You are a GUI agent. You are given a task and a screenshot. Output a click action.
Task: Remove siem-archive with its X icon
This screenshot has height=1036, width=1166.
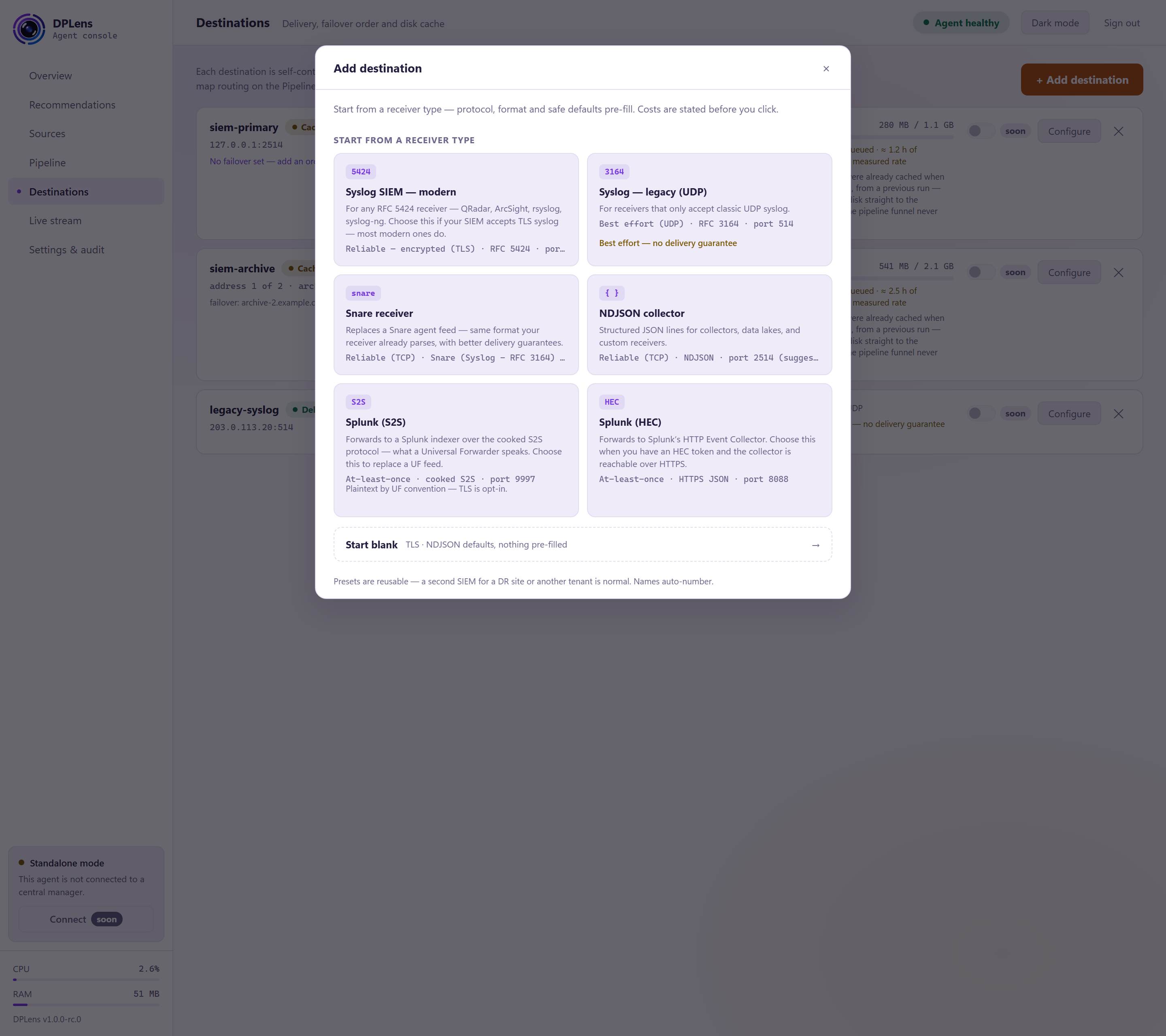click(x=1118, y=272)
